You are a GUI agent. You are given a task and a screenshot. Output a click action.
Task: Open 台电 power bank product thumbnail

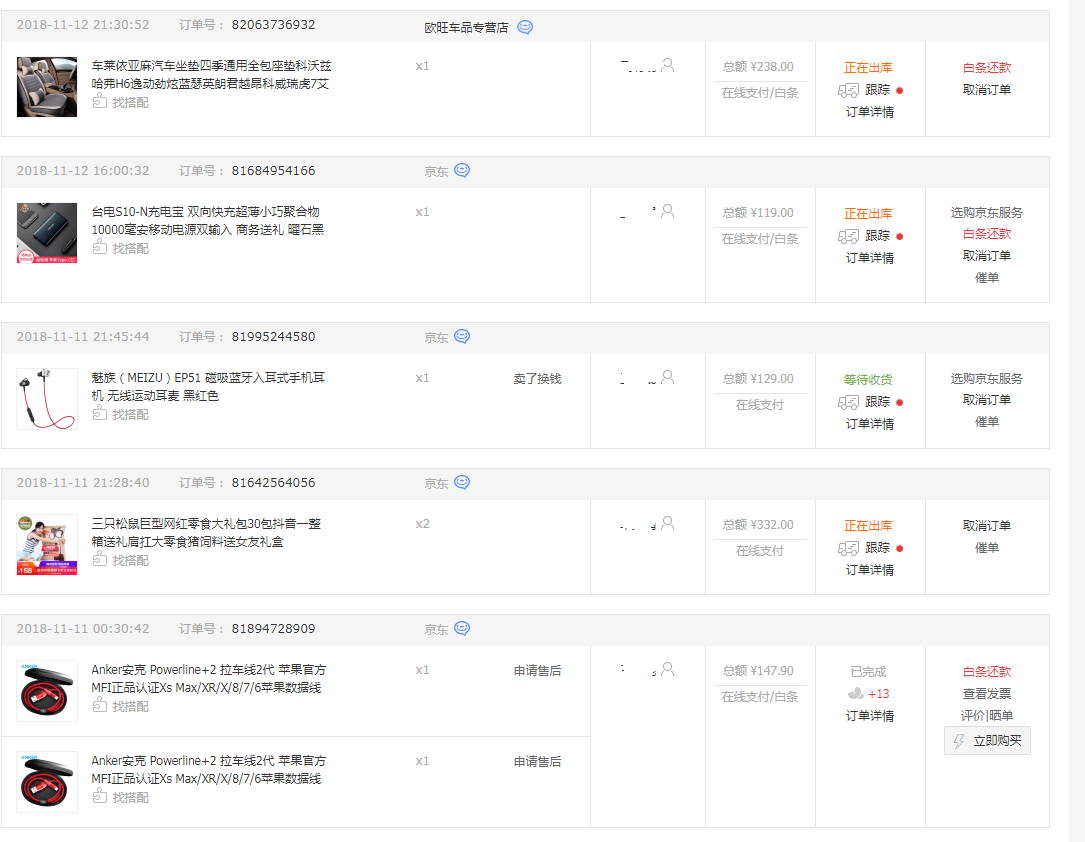click(47, 233)
